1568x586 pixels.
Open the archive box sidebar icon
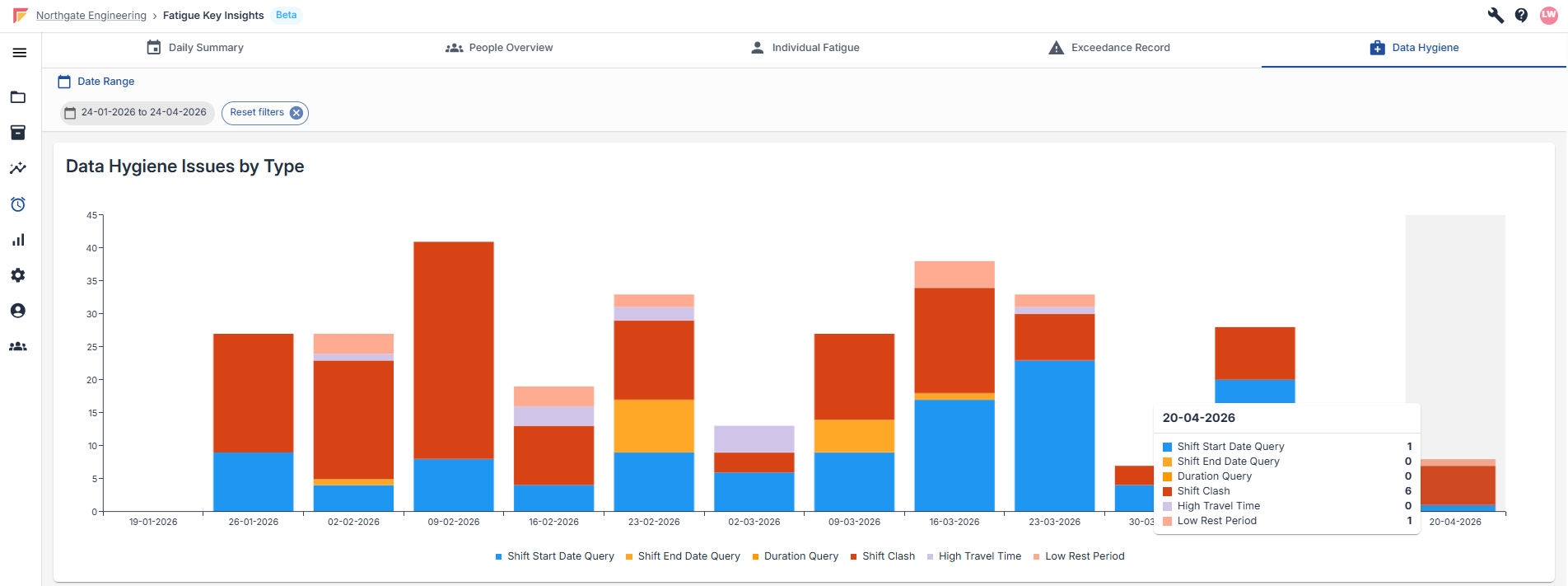(18, 133)
